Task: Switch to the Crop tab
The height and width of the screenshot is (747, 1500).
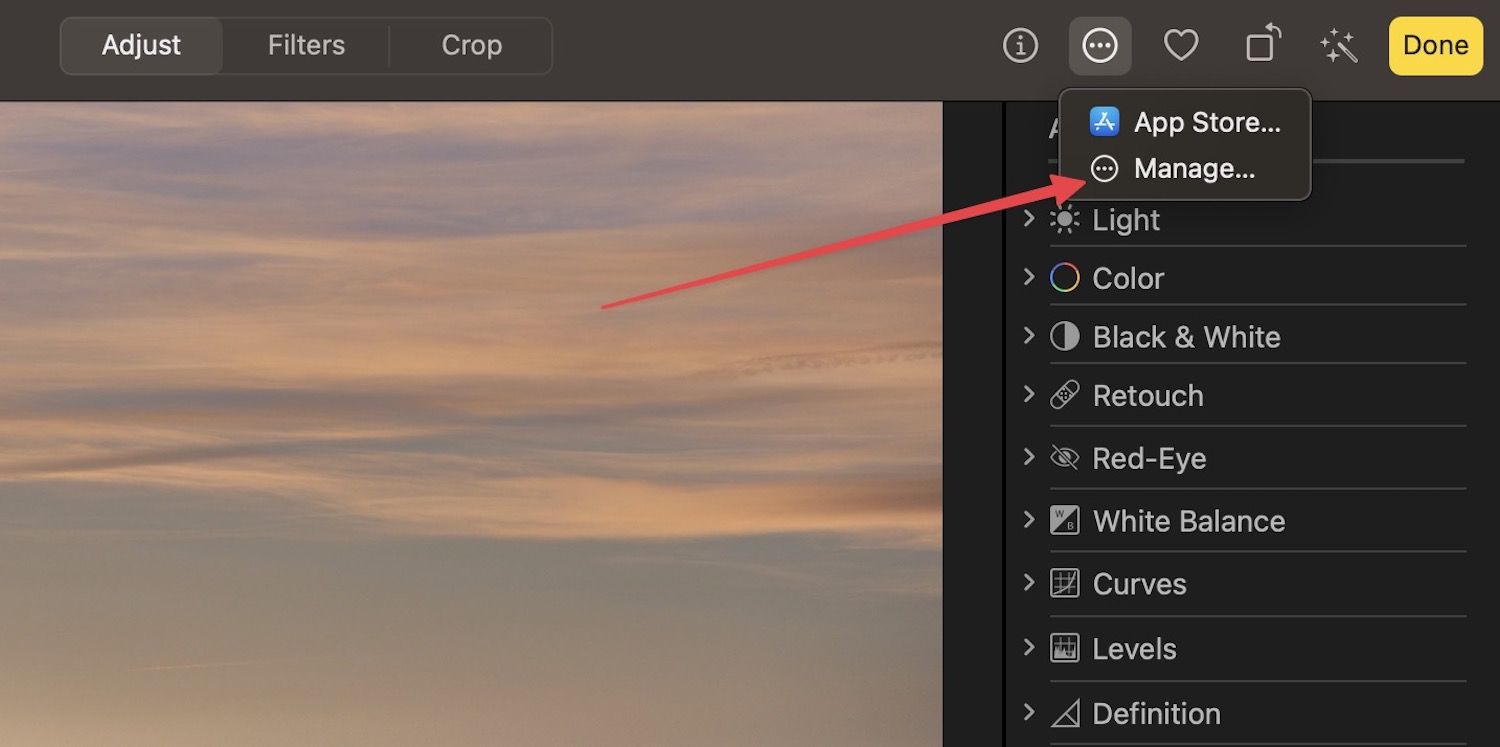Action: [x=471, y=45]
